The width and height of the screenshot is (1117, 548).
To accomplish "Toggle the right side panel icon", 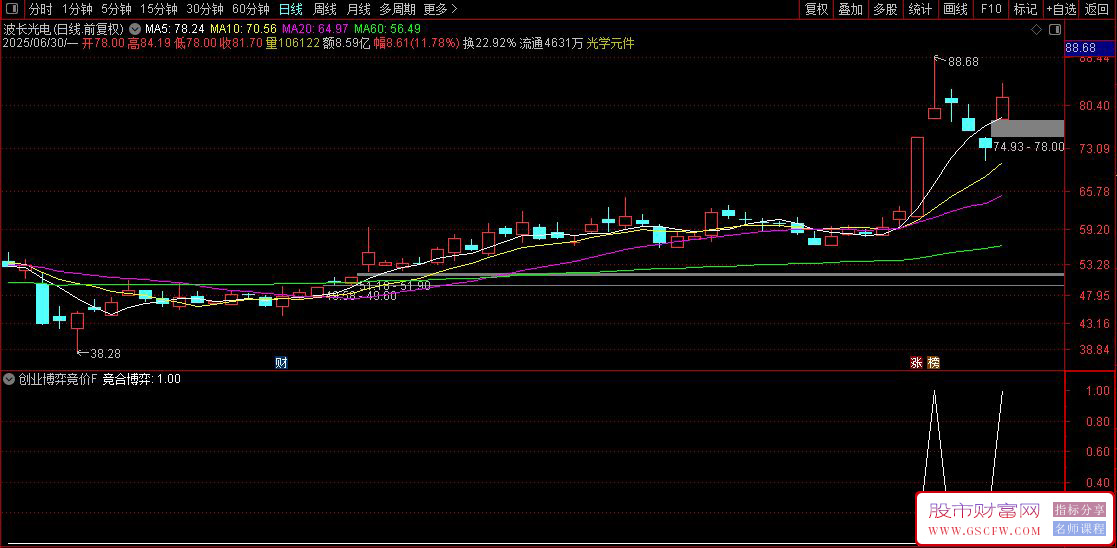I will 1055,29.
